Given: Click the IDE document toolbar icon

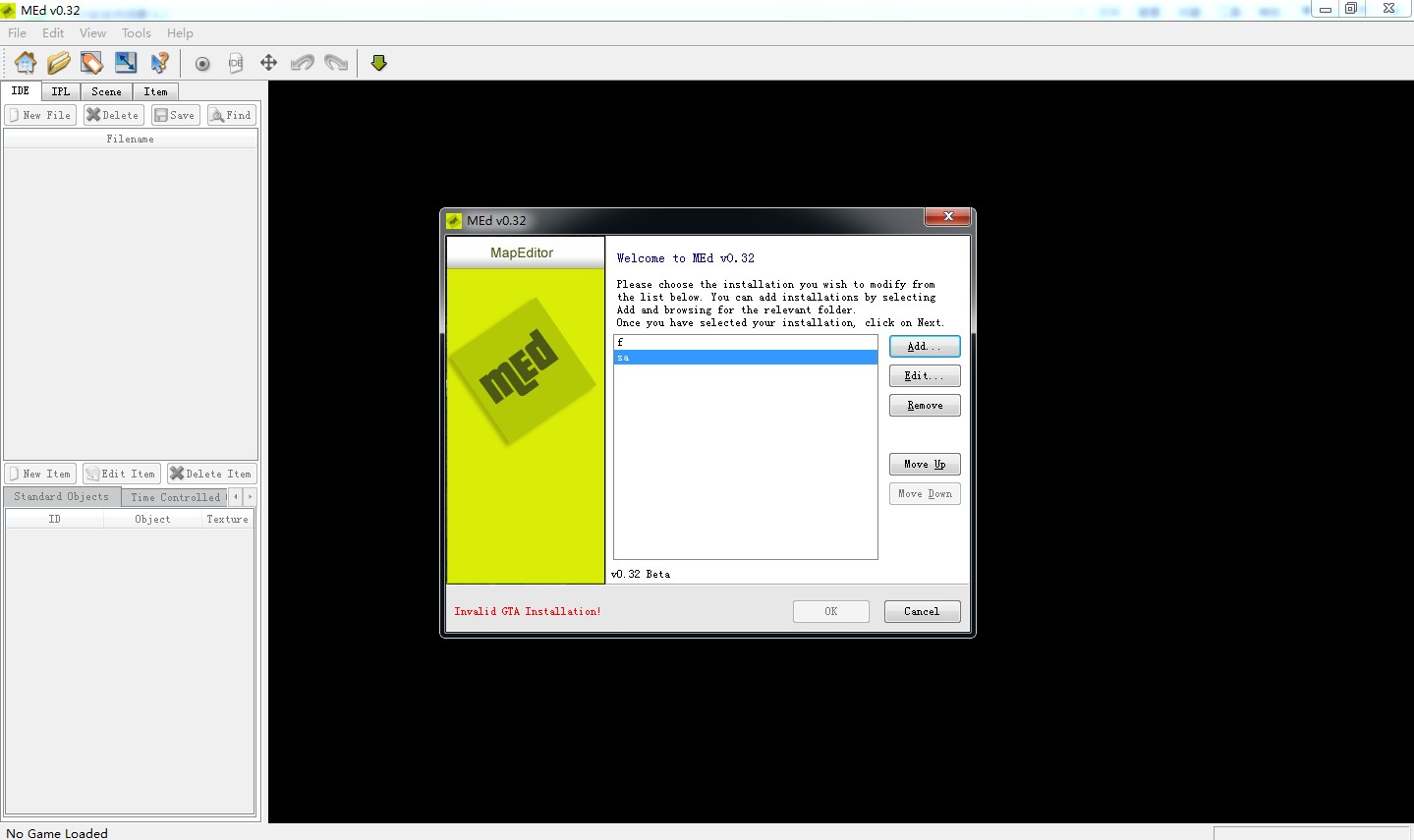Looking at the screenshot, I should click(236, 64).
